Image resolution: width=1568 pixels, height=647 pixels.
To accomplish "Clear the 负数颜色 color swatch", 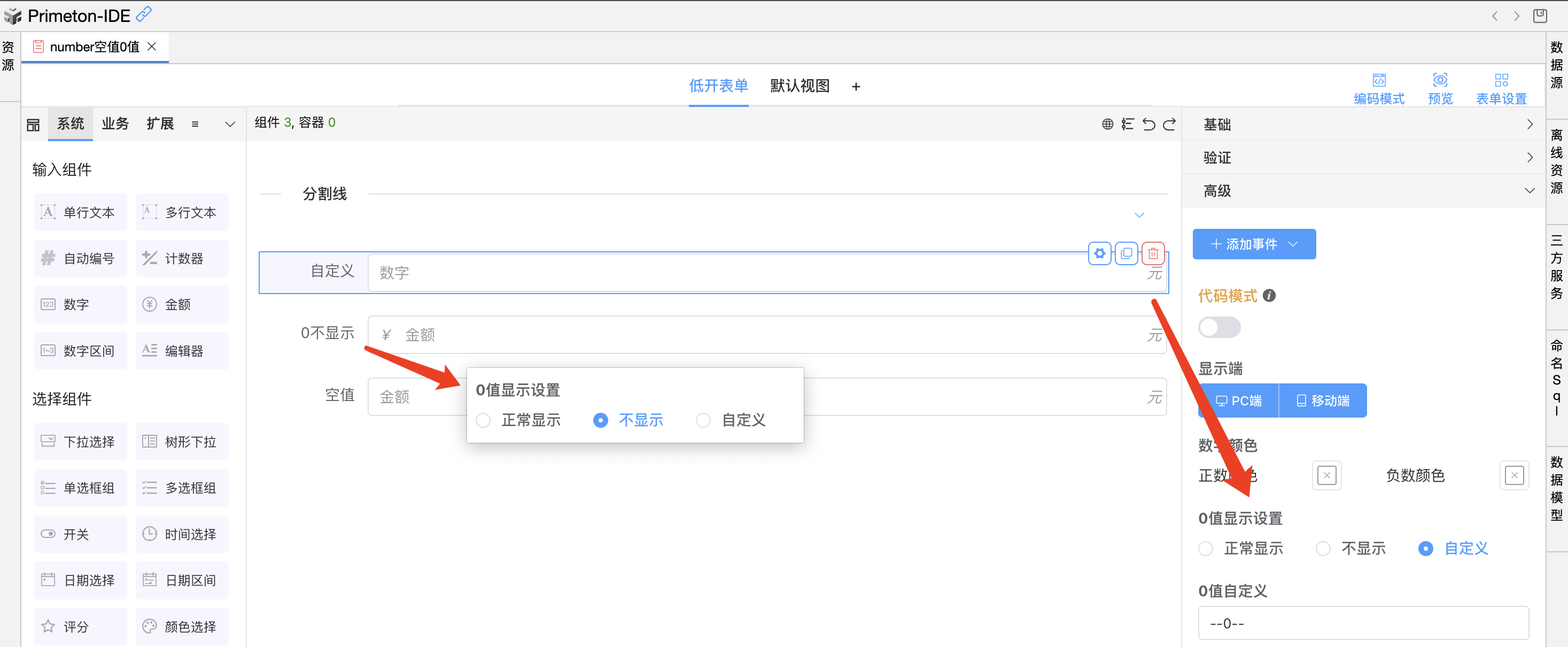I will (1514, 475).
